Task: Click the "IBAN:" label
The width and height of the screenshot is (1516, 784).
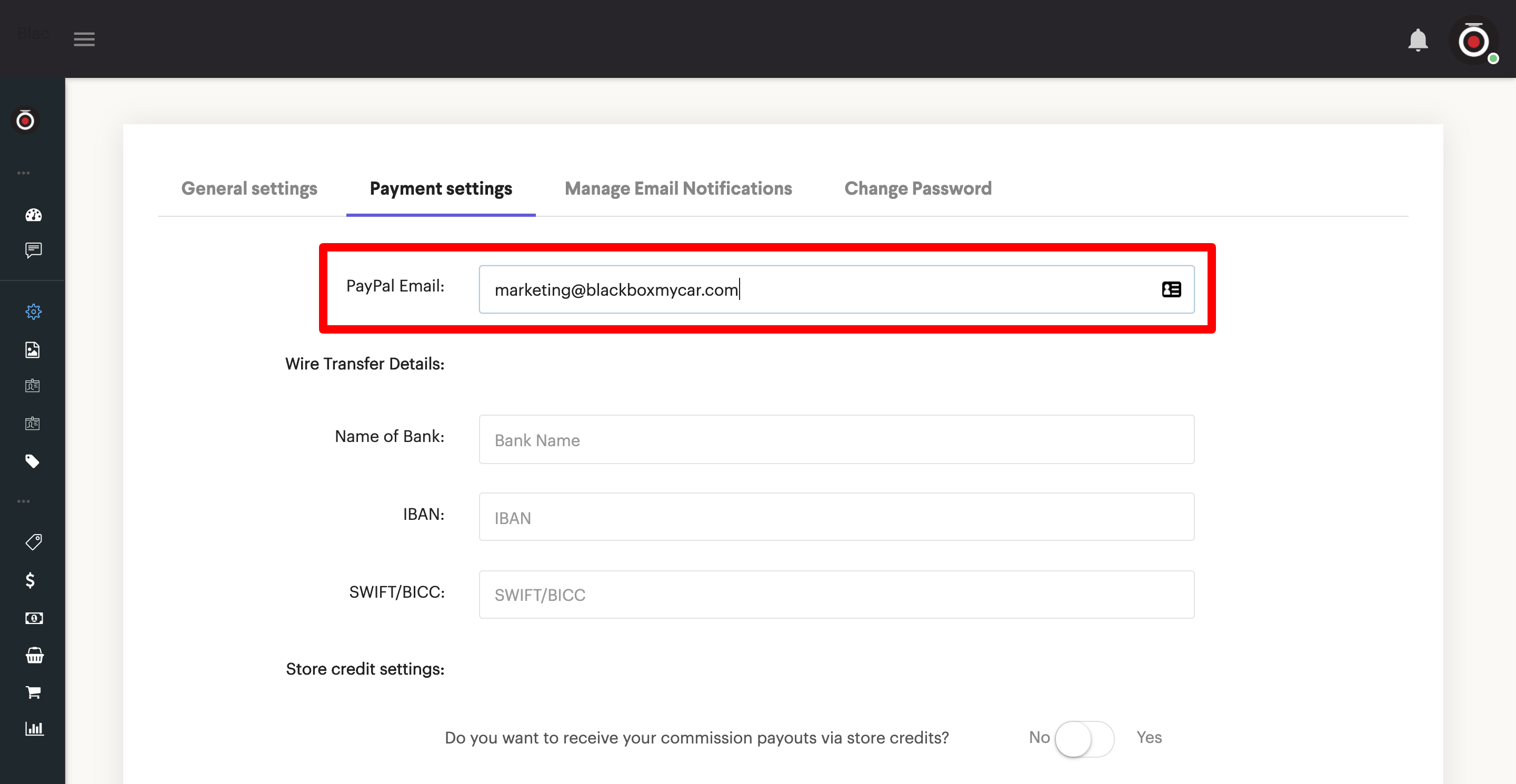Action: [x=424, y=514]
